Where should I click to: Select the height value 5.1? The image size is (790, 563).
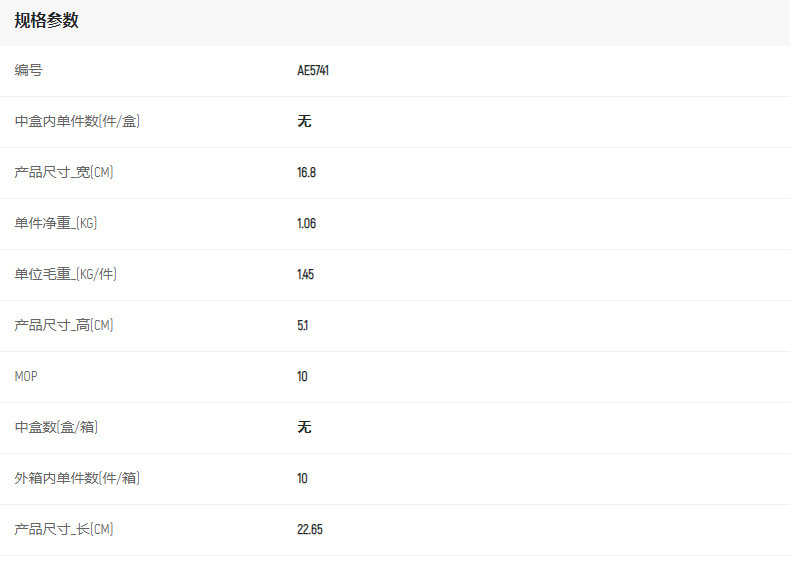302,326
